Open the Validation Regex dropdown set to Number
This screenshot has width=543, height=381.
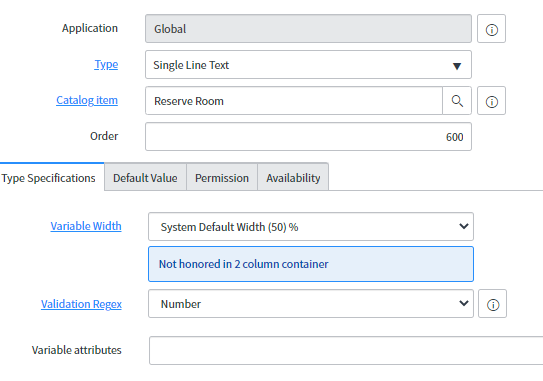[311, 304]
